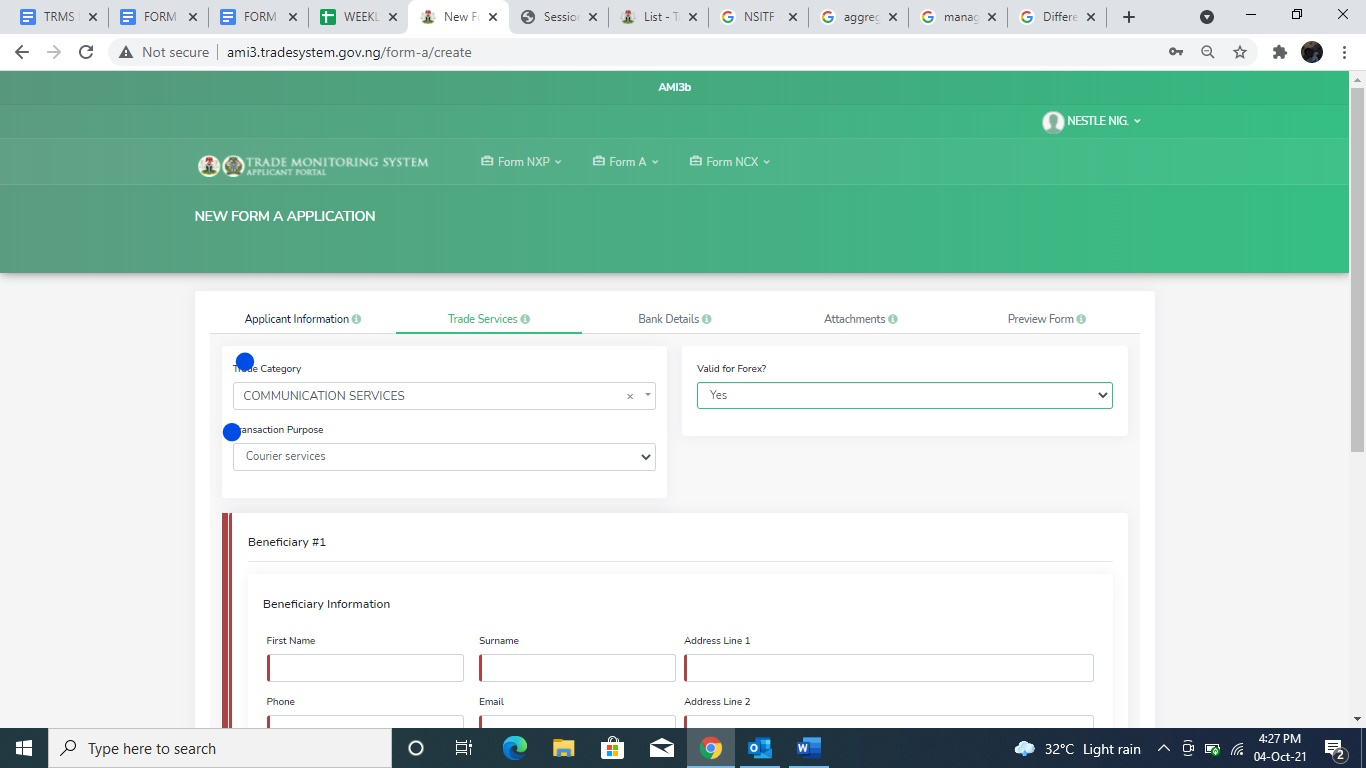Open the Valid for Forex dropdown

click(905, 395)
